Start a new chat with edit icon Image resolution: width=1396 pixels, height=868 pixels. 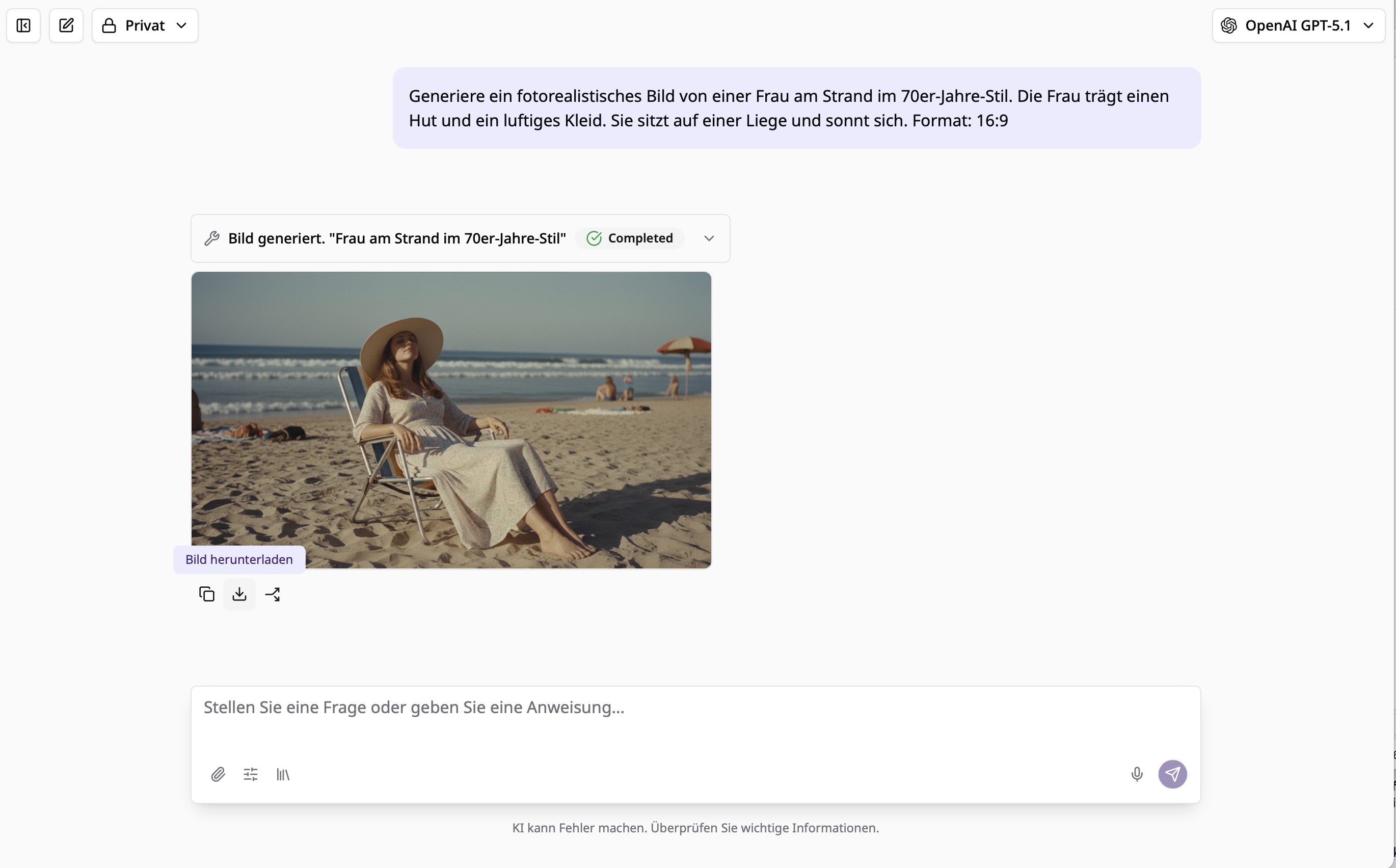66,25
